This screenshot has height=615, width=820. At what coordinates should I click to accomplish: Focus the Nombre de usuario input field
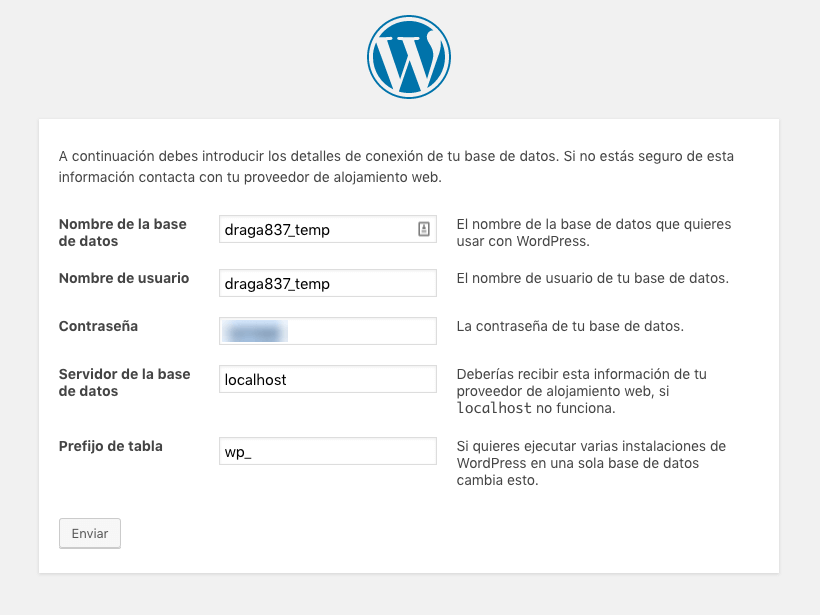[x=328, y=283]
